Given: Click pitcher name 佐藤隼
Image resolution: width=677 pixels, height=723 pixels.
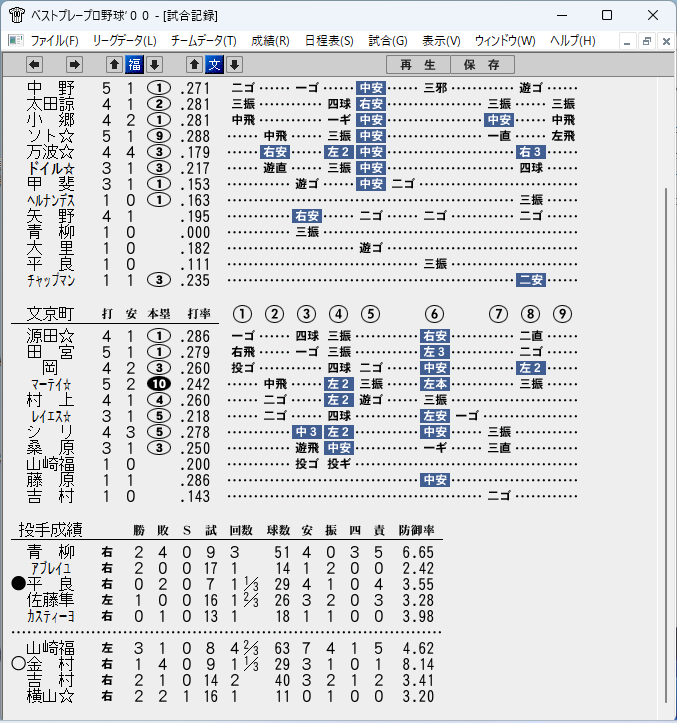Looking at the screenshot, I should (50, 600).
